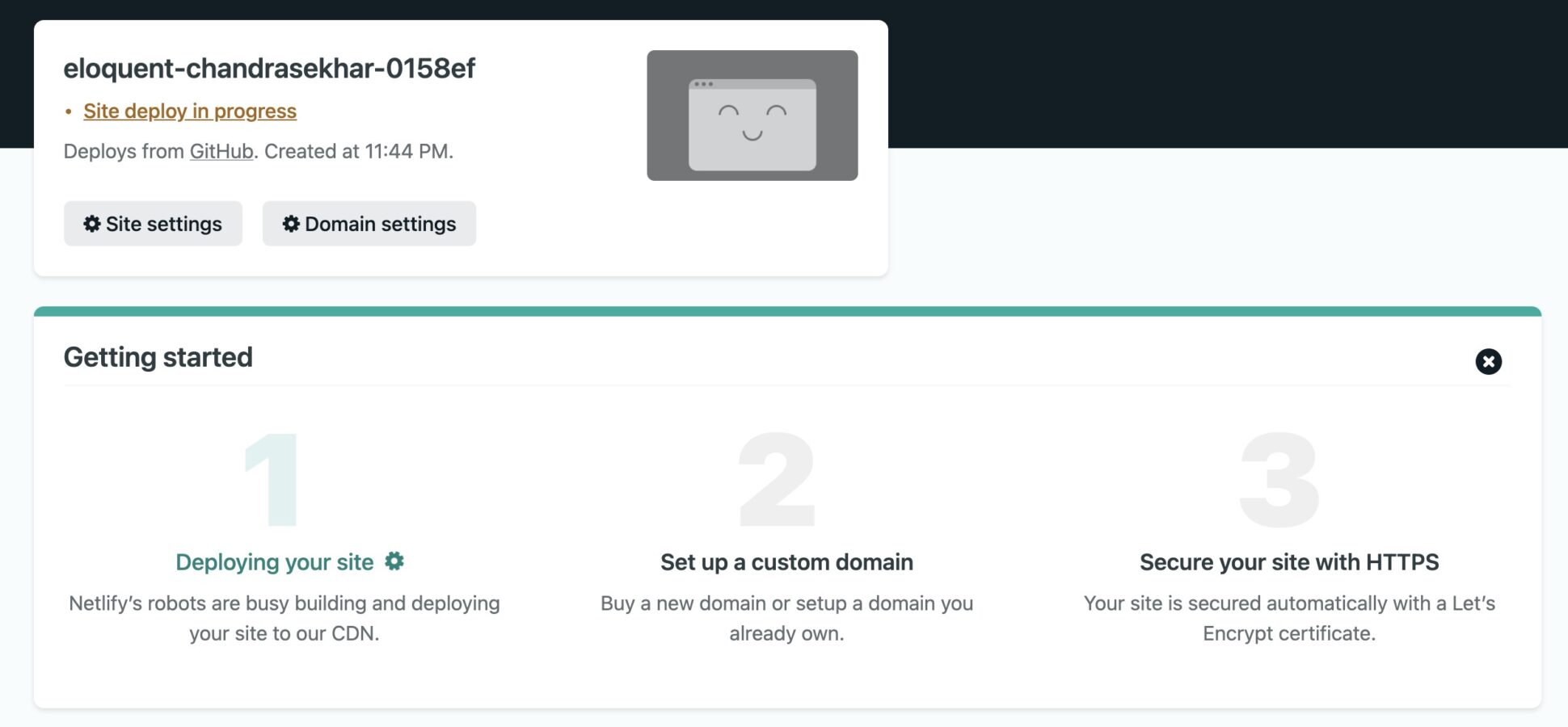Screen dimensions: 1568x727
Task: Close the Getting started panel
Action: 1488,361
